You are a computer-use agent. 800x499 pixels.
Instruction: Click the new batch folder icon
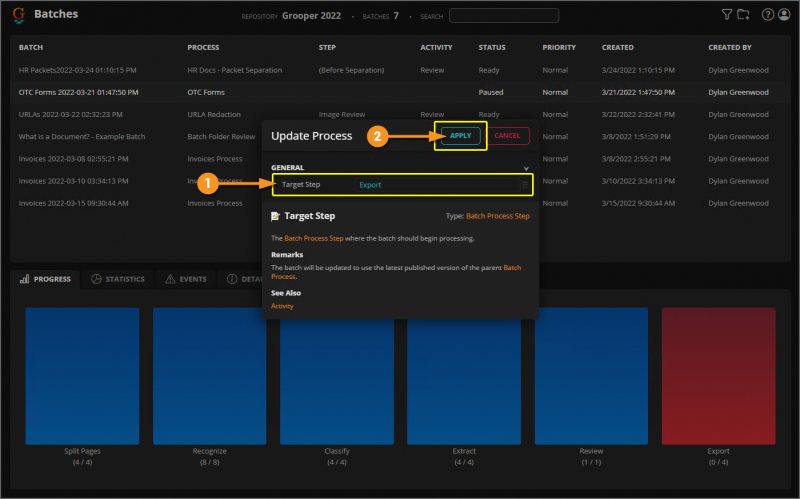pos(743,15)
